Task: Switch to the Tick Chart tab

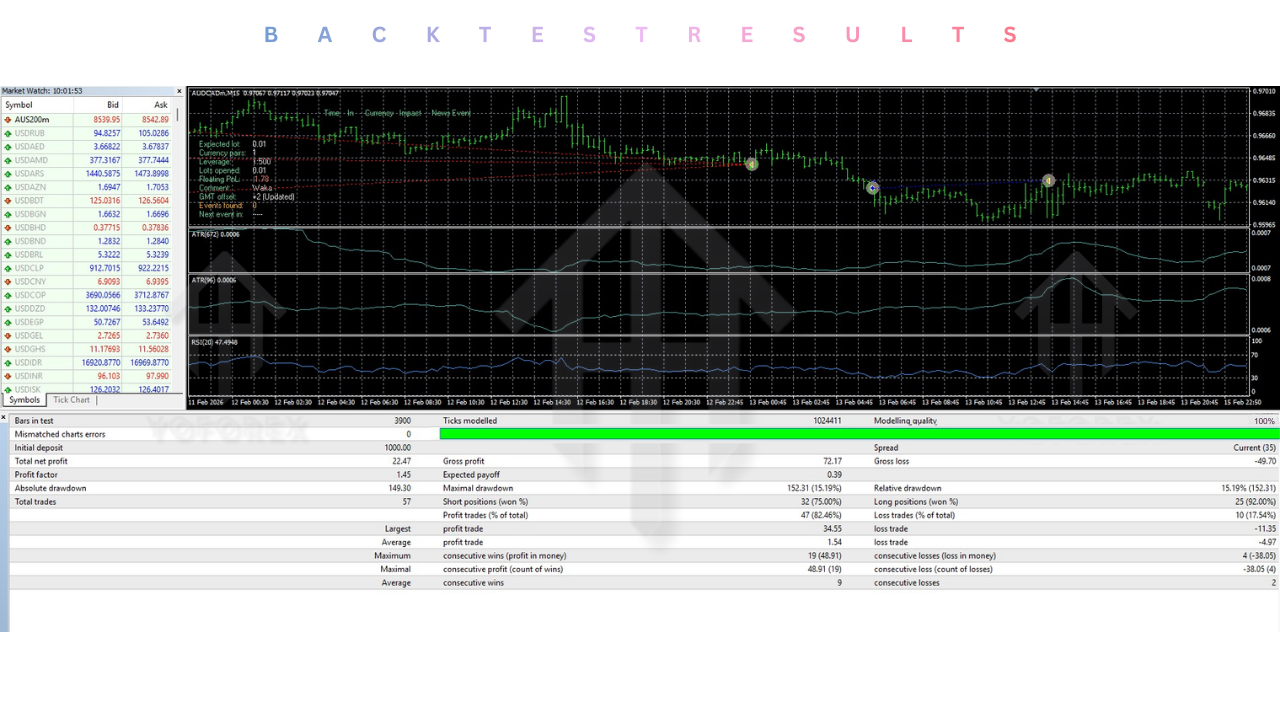Action: [70, 399]
